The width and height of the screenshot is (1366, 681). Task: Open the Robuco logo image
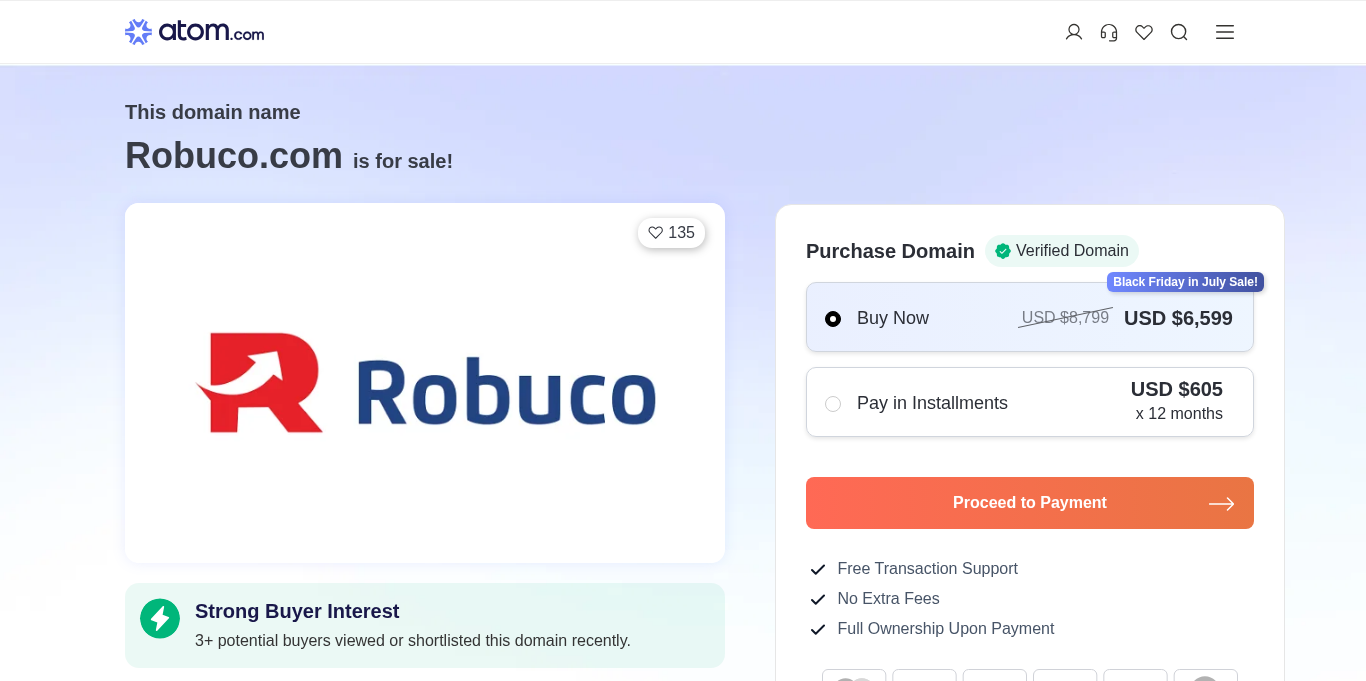tap(425, 383)
